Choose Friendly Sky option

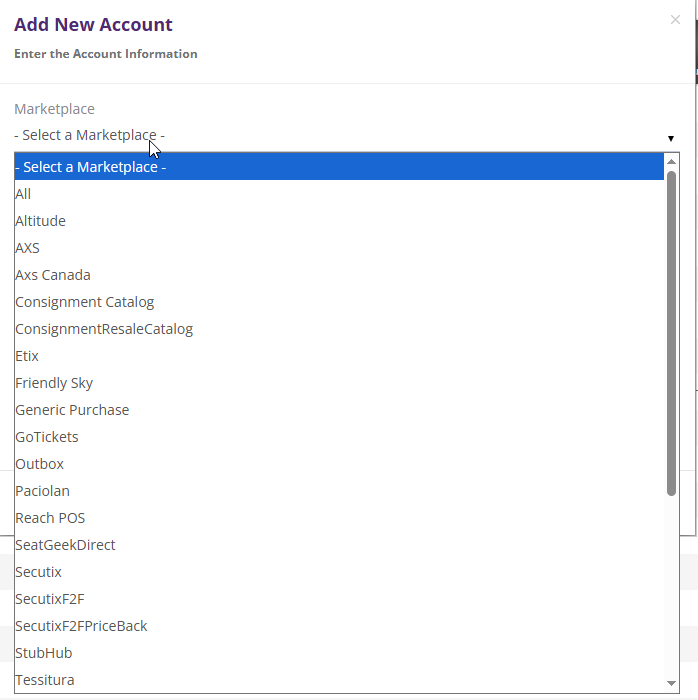[x=54, y=383]
